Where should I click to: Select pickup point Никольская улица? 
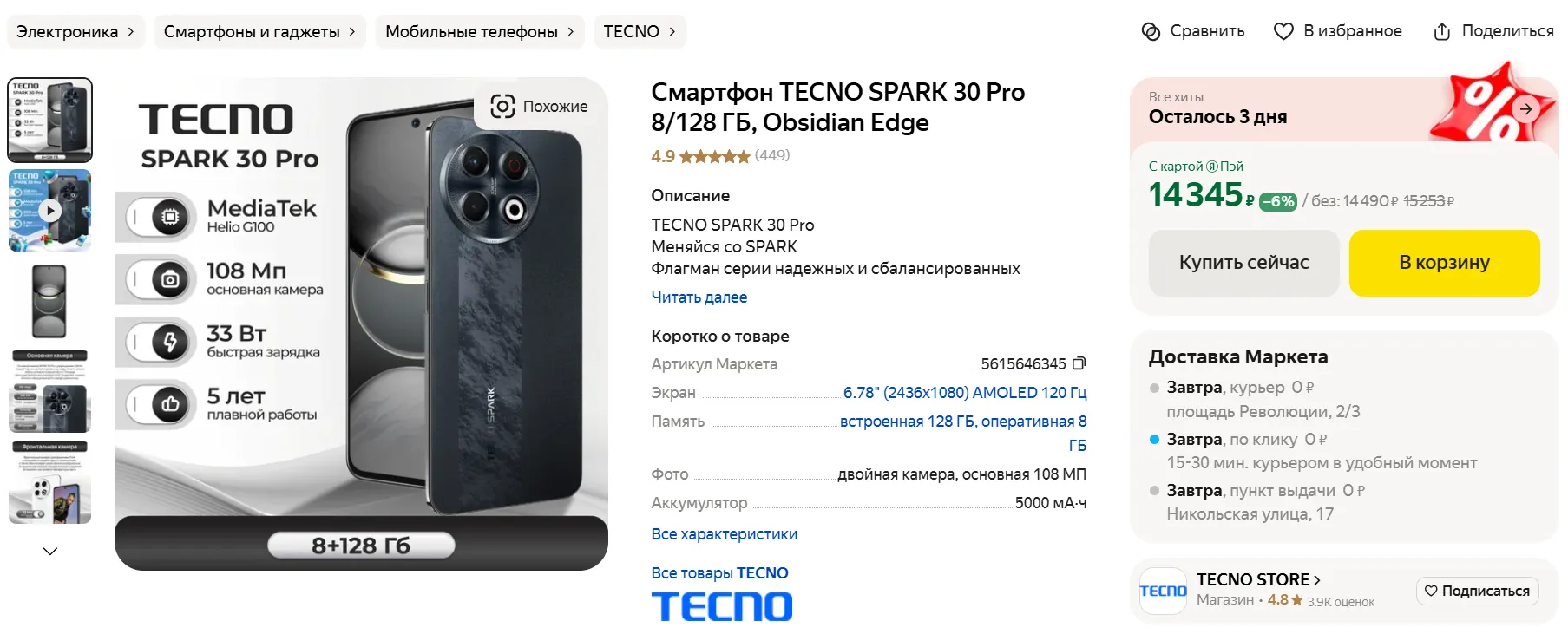coord(1256,502)
